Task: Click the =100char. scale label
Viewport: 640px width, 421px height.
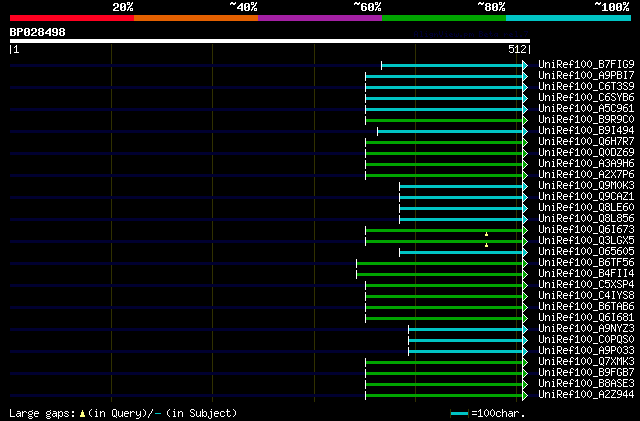Action: tap(498, 413)
